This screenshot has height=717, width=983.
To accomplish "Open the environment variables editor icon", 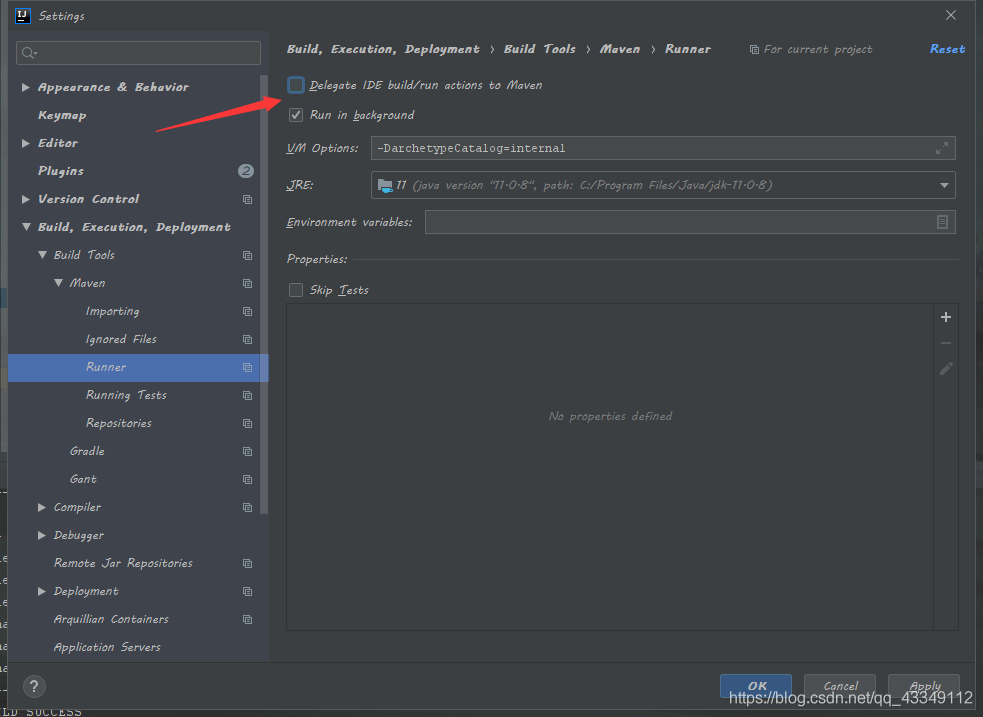I will coord(942,222).
